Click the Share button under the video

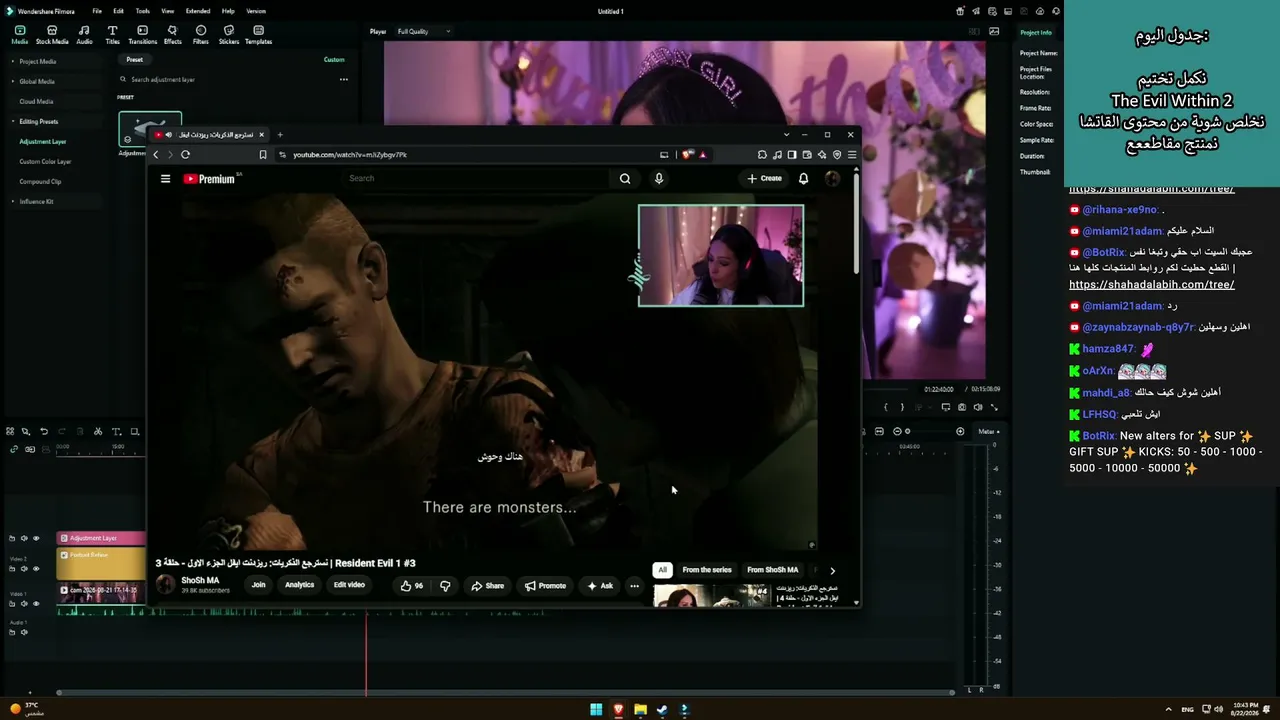487,586
